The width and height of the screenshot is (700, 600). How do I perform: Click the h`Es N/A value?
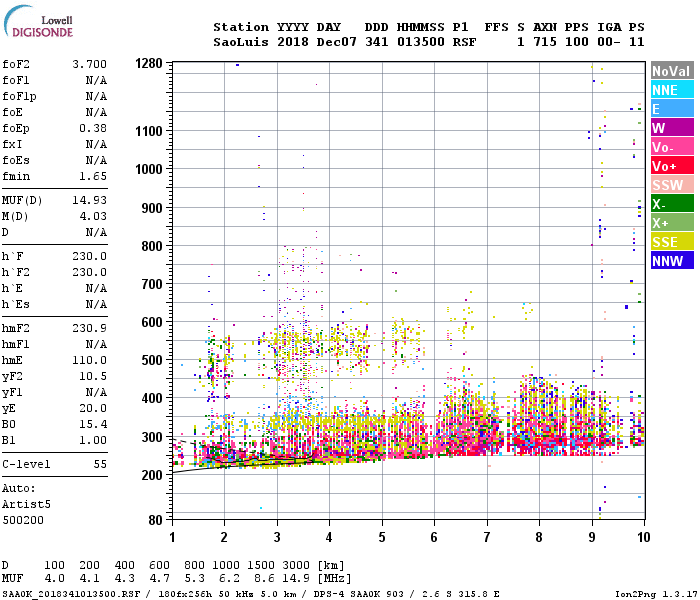96,304
